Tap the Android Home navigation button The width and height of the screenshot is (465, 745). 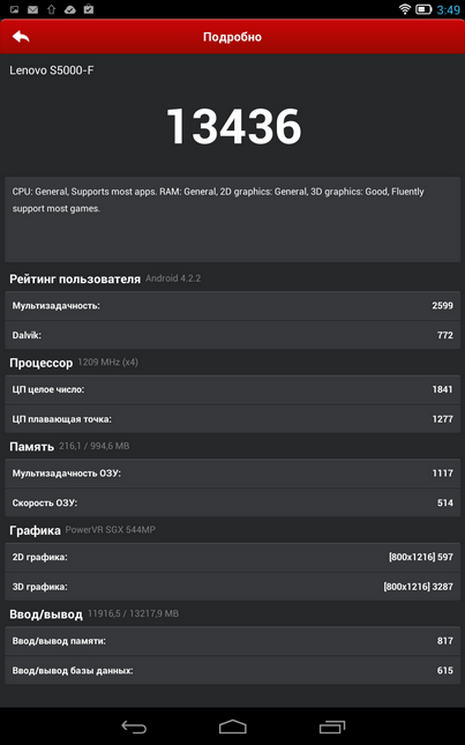[233, 726]
